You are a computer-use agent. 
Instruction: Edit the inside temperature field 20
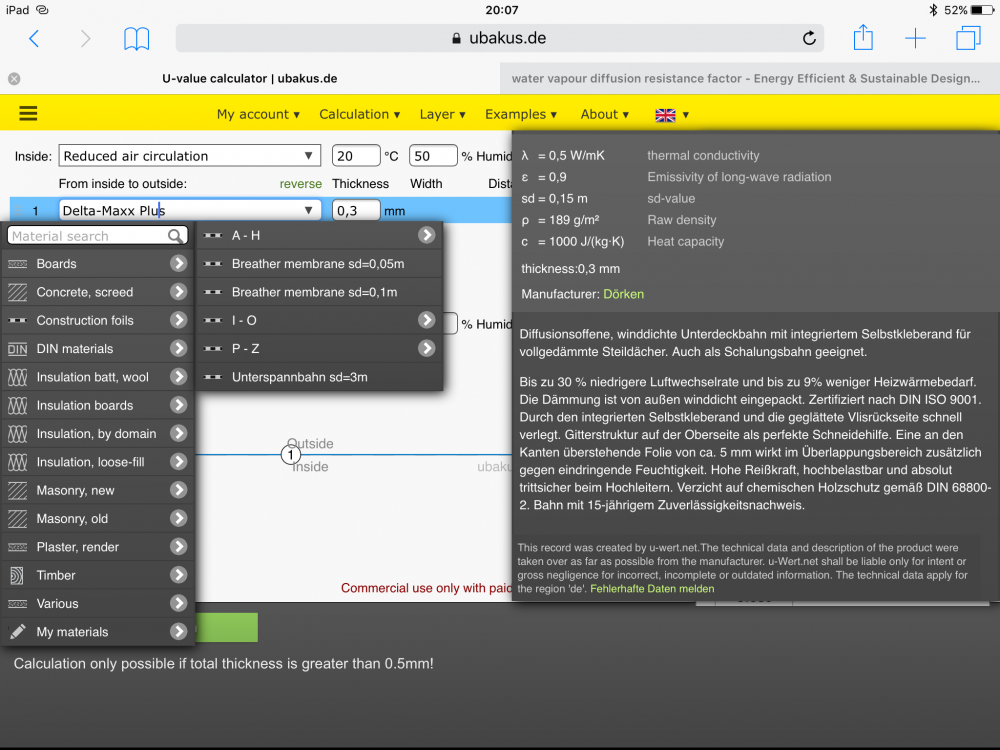click(355, 156)
